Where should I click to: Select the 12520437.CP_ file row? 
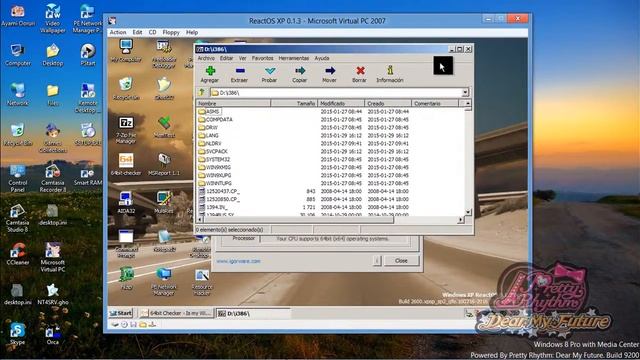point(331,191)
